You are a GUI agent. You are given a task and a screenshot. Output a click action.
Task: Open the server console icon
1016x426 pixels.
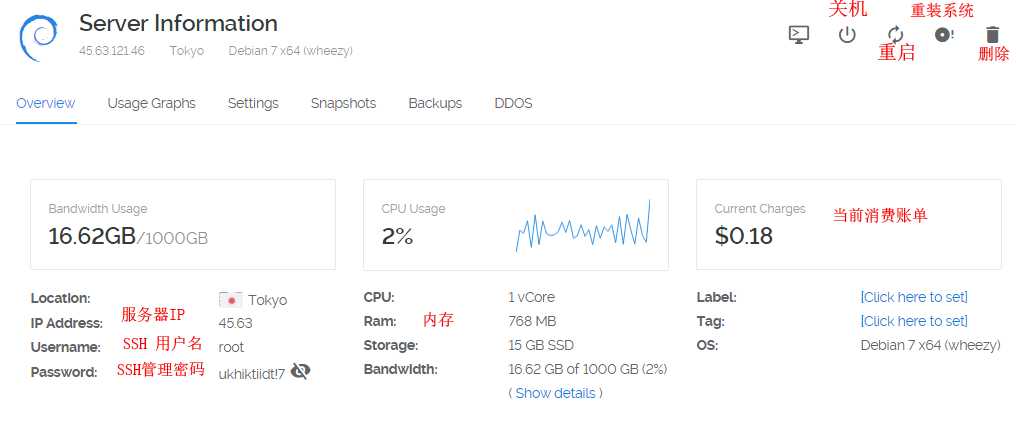pos(798,35)
